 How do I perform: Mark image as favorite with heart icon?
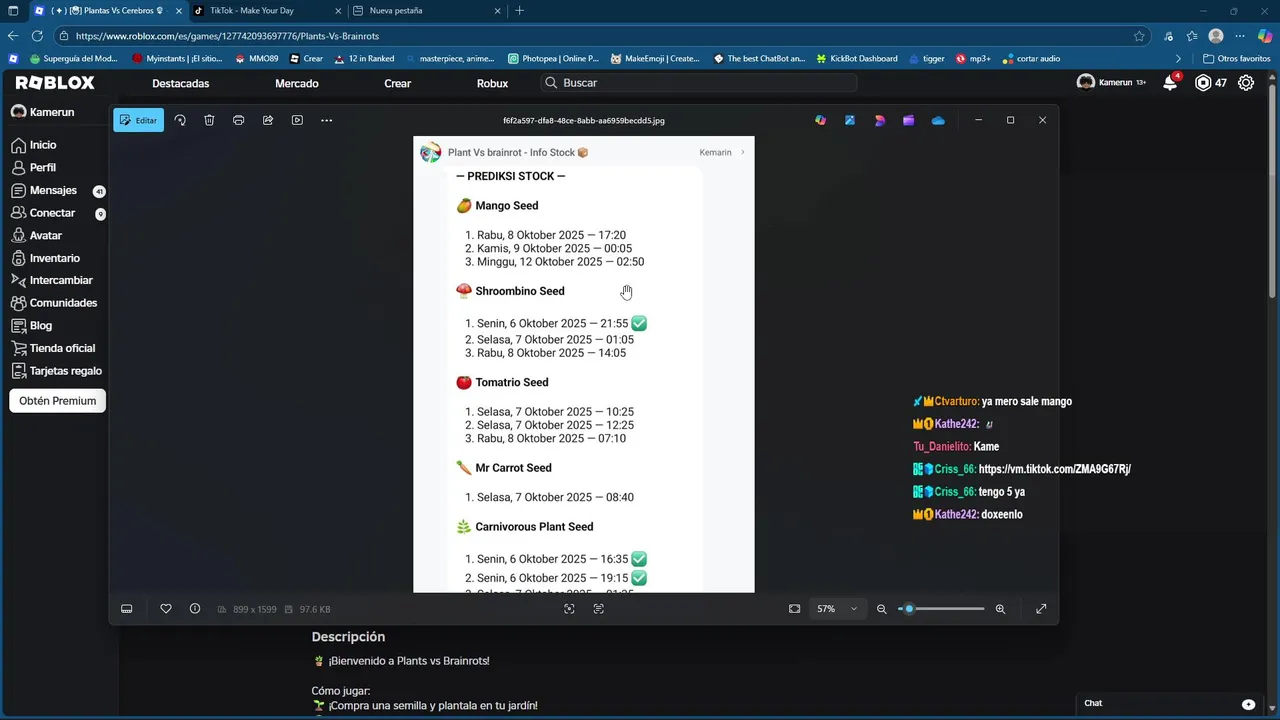166,609
